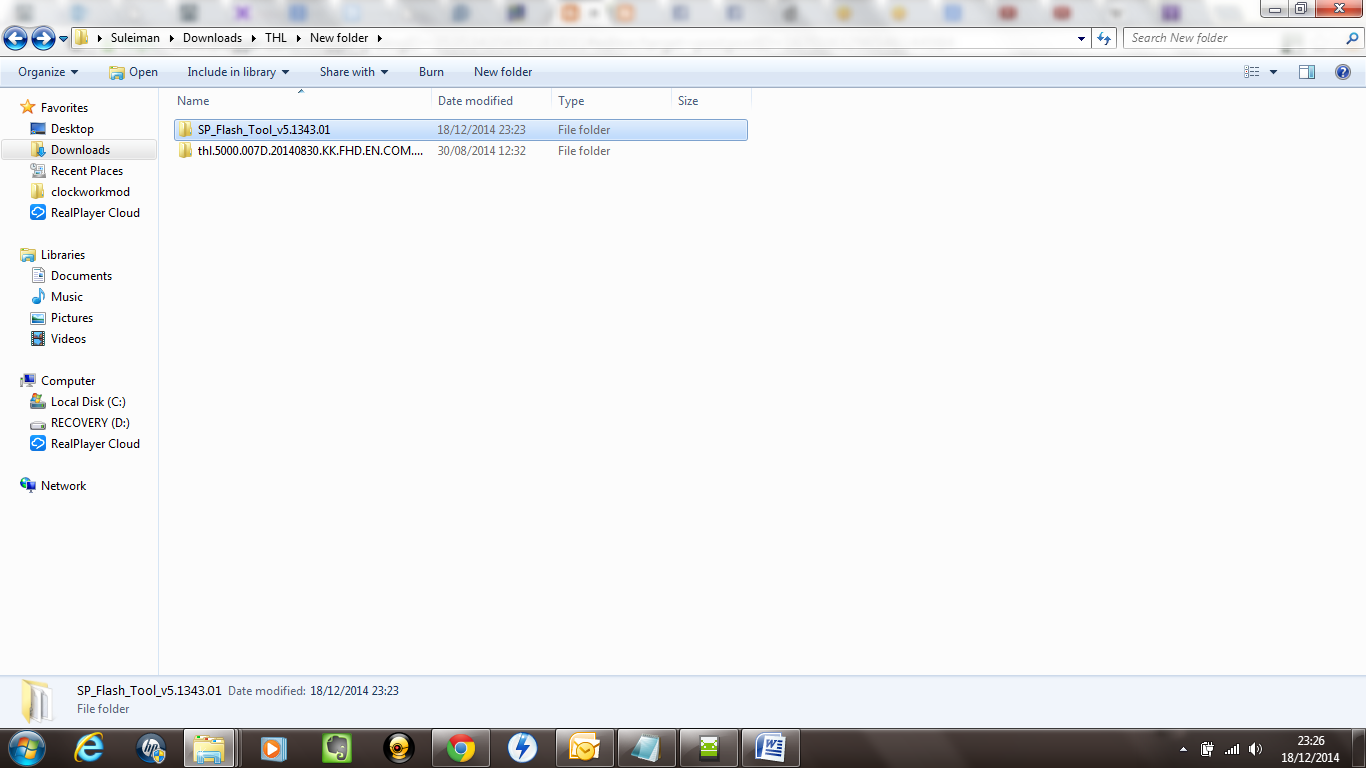Open the Windows Start menu orb
Viewport: 1366px width, 768px height.
[25, 748]
